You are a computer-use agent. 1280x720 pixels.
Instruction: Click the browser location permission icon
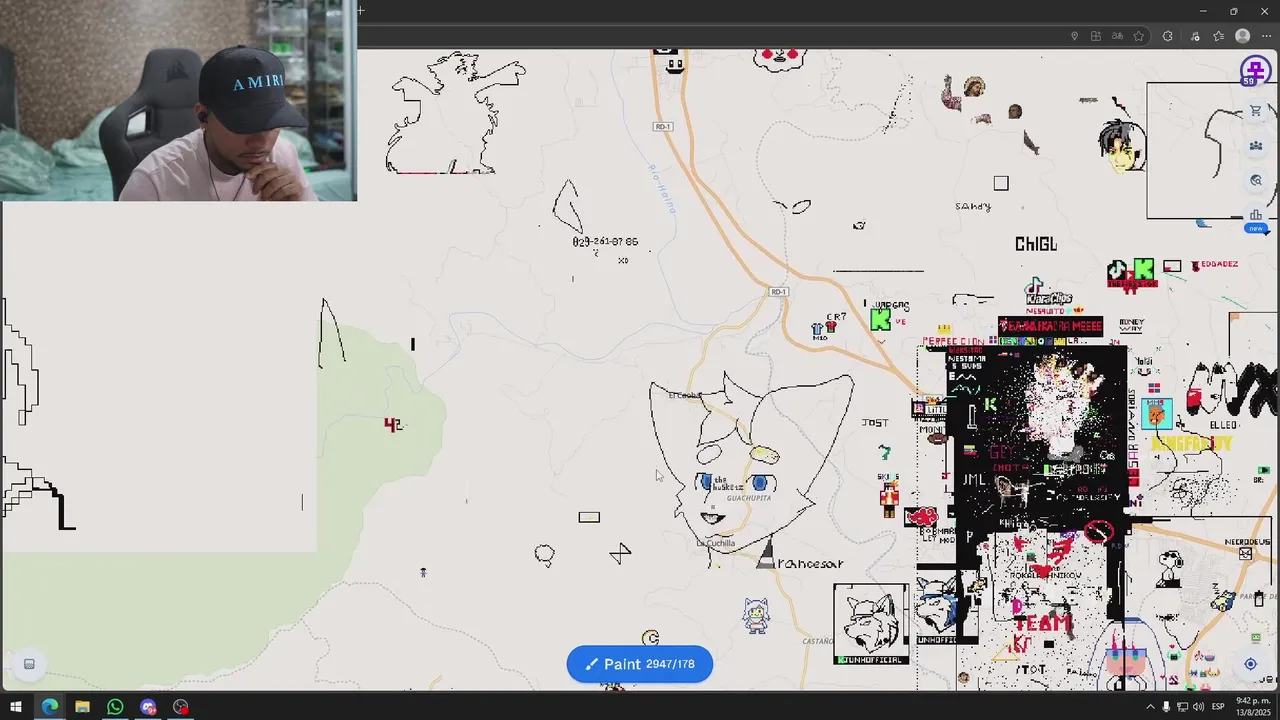coord(1074,36)
